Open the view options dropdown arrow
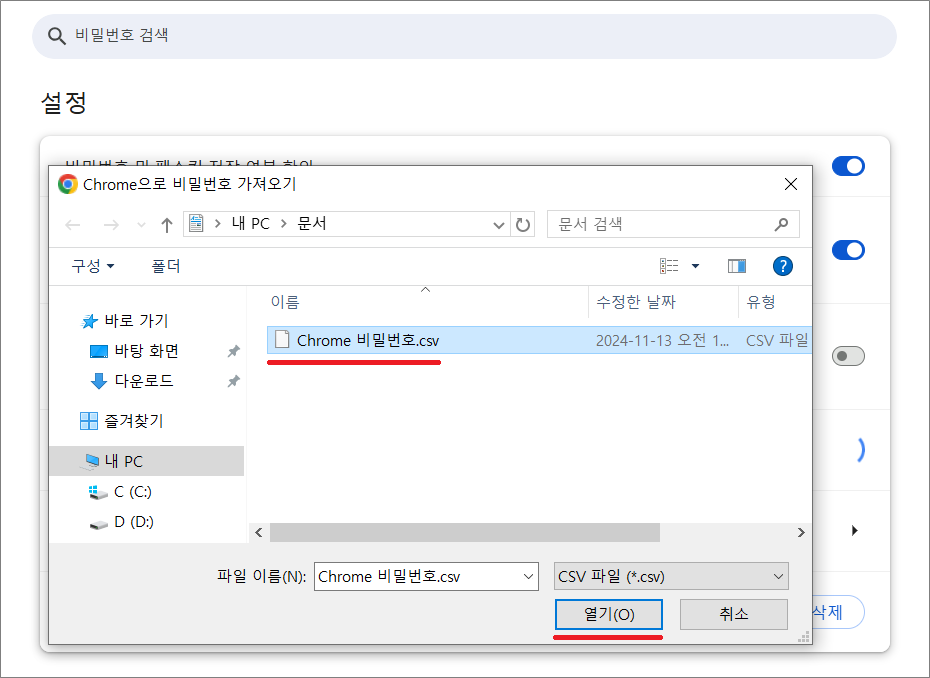Image resolution: width=930 pixels, height=678 pixels. (695, 266)
